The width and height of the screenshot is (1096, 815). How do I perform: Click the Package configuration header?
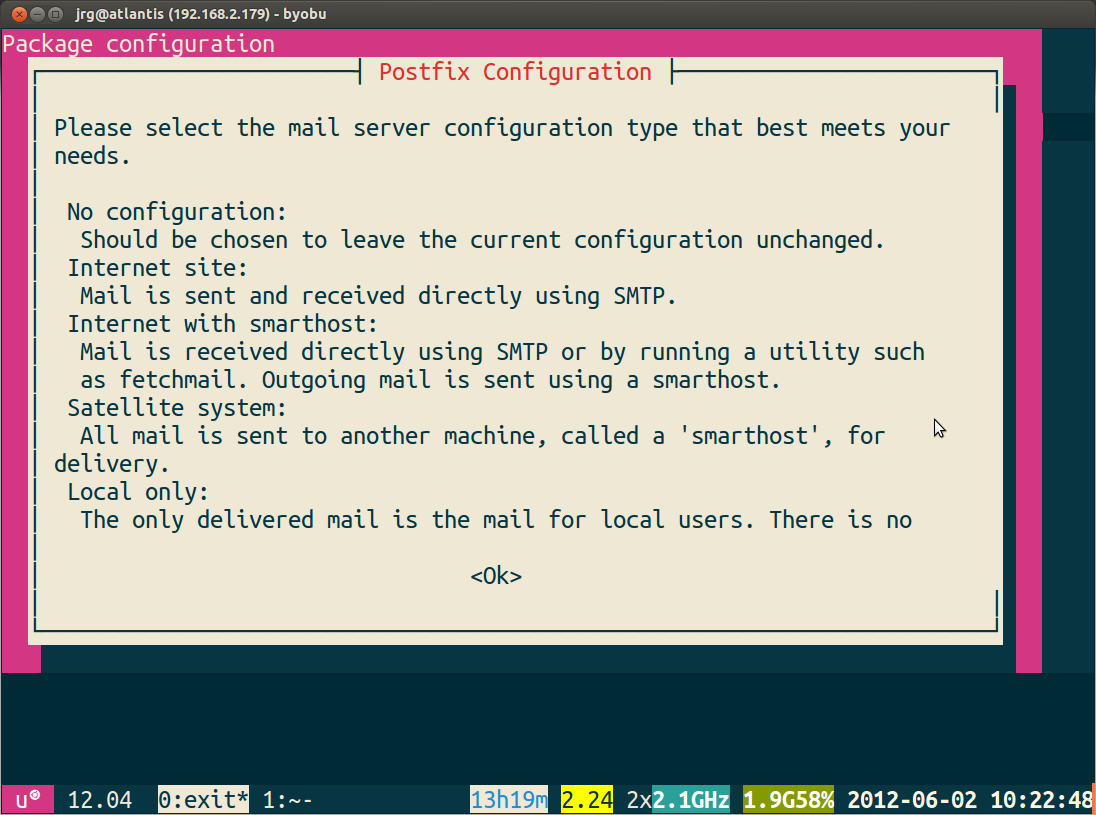138,44
